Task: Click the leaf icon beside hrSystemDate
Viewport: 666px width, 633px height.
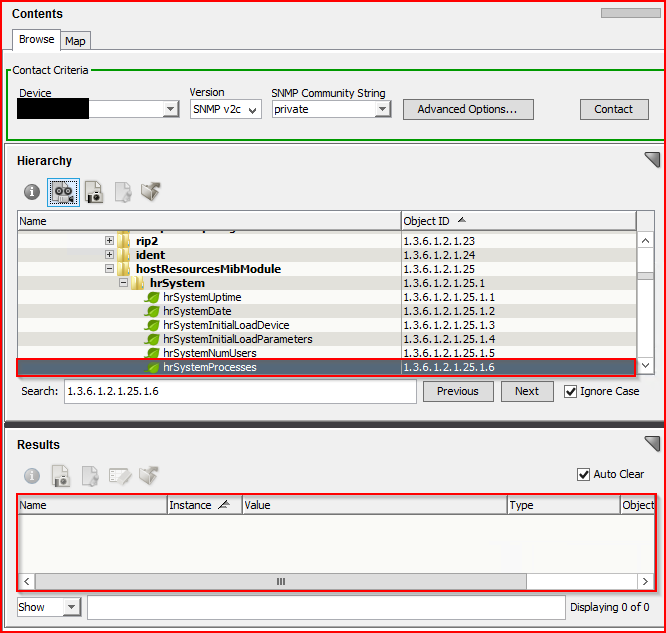Action: (152, 311)
